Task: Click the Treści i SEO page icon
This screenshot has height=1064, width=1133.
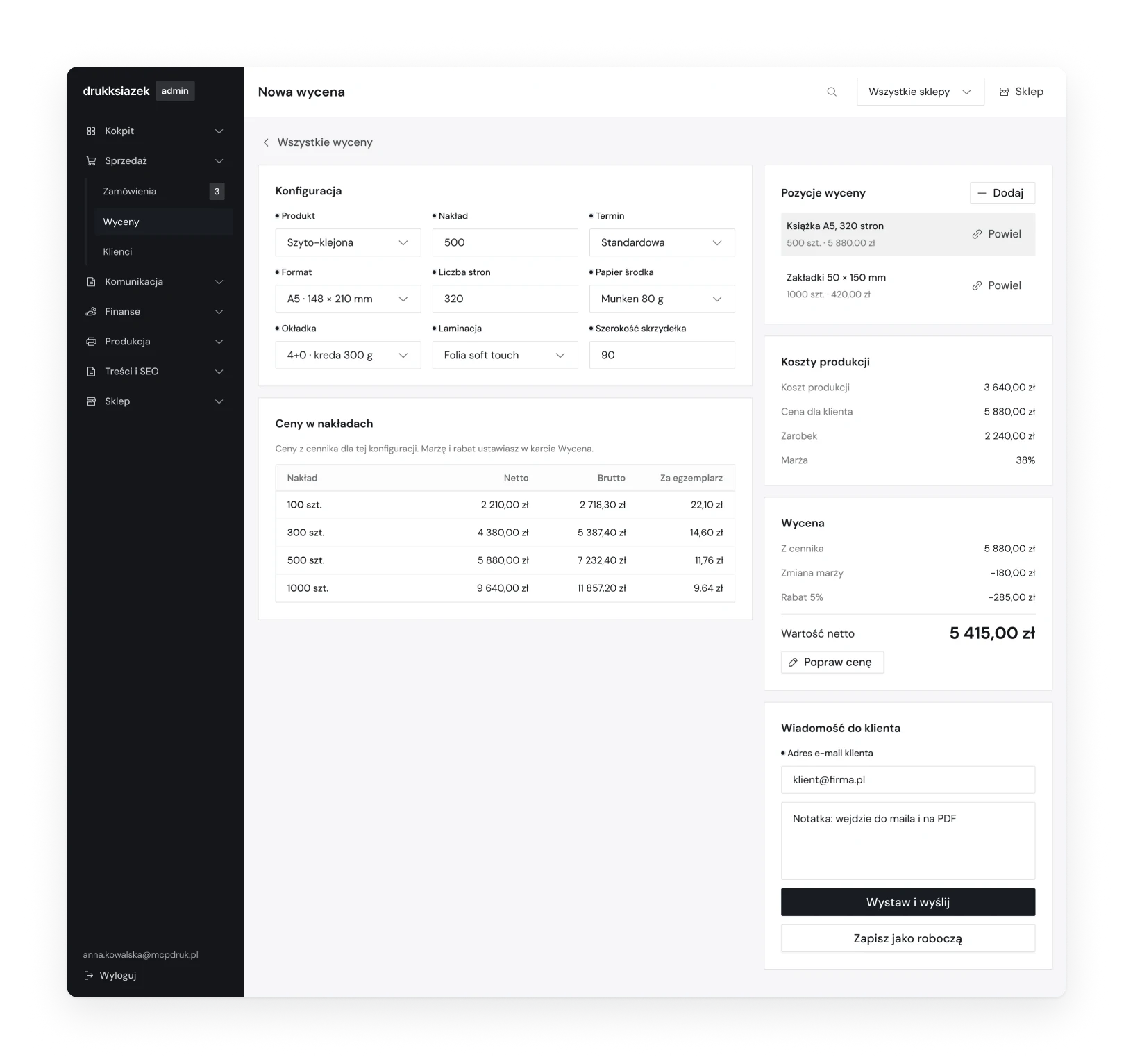Action: click(91, 372)
